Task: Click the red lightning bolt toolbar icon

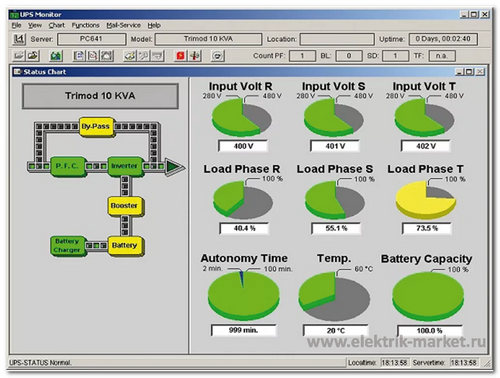Action: (180, 56)
